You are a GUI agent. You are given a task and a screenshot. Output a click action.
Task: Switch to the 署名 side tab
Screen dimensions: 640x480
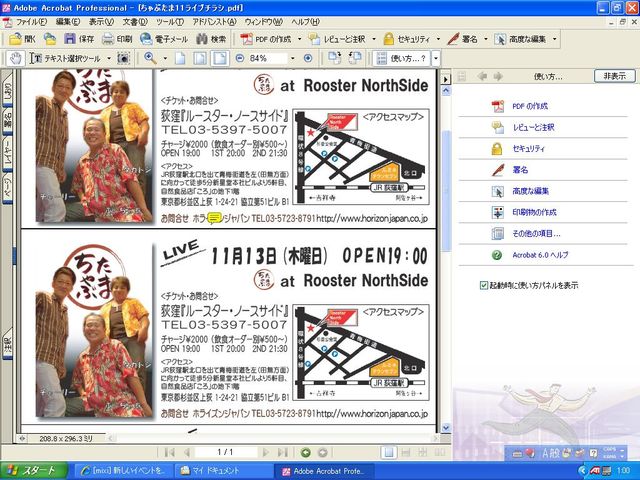tap(7, 121)
